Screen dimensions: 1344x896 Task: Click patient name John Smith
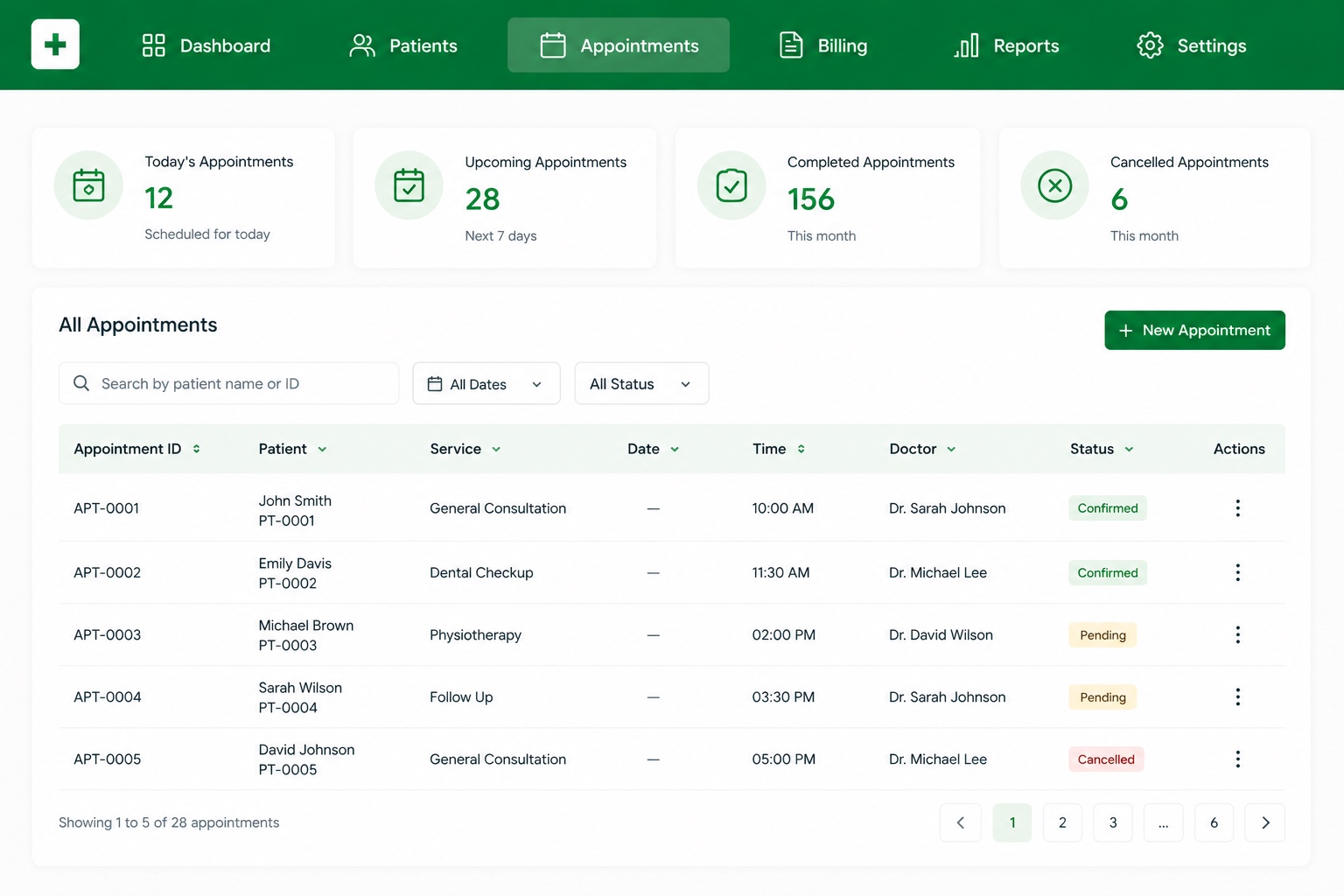tap(295, 500)
